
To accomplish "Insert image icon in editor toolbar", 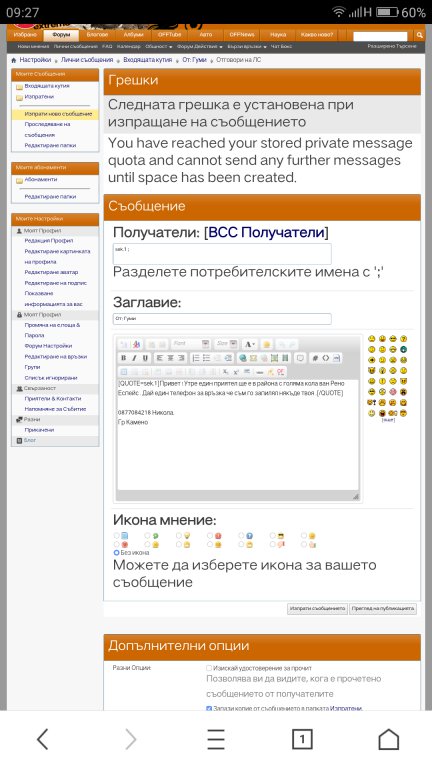I will (x=274, y=358).
